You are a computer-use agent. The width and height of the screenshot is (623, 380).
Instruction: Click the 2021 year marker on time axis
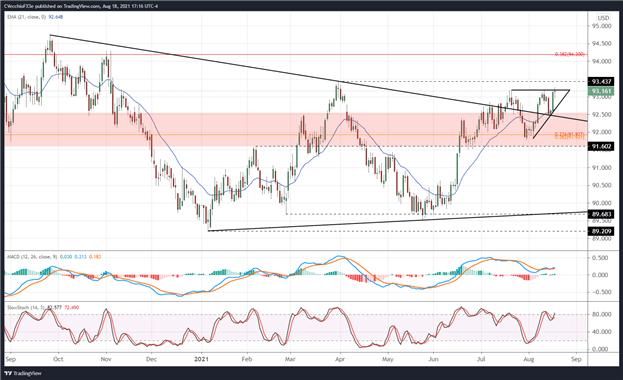click(201, 359)
